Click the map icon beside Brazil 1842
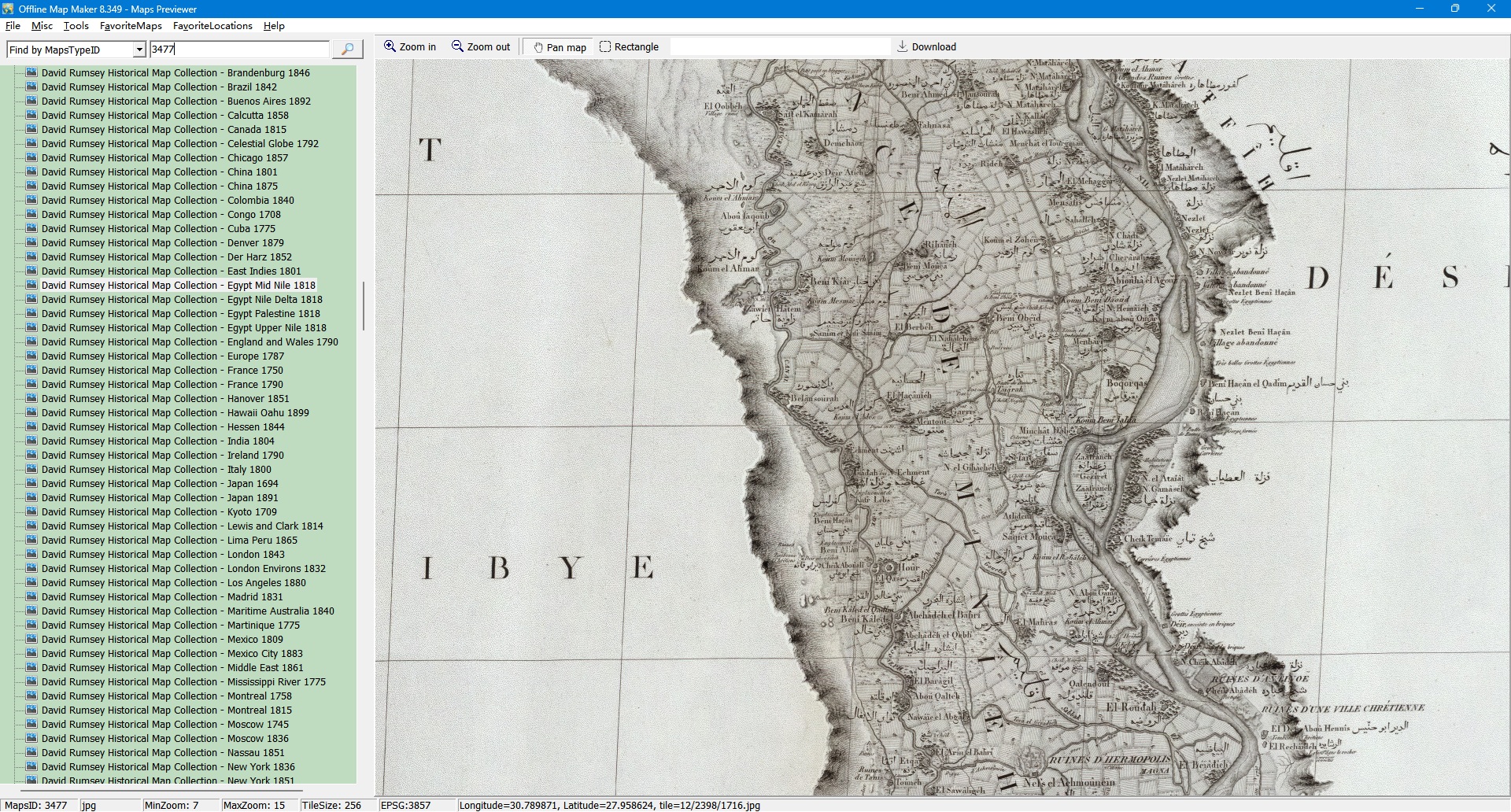Image resolution: width=1511 pixels, height=812 pixels. pos(31,87)
